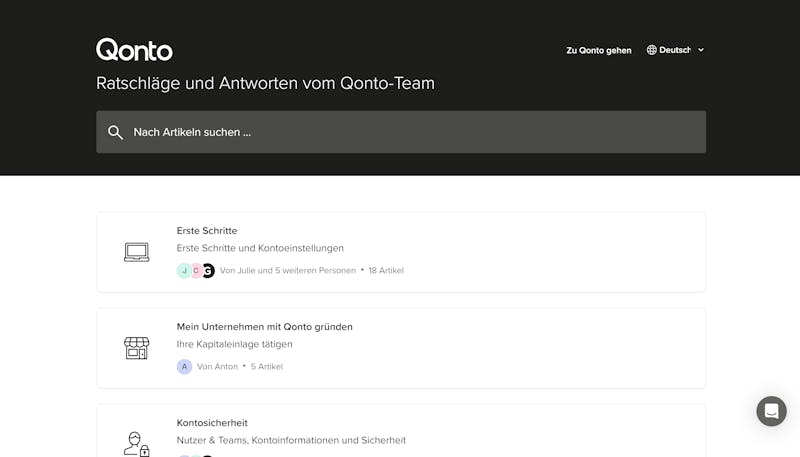Click 'Nutzer & Teams, Kontoinformationen und Sicherheit'
The height and width of the screenshot is (457, 800).
pos(291,440)
